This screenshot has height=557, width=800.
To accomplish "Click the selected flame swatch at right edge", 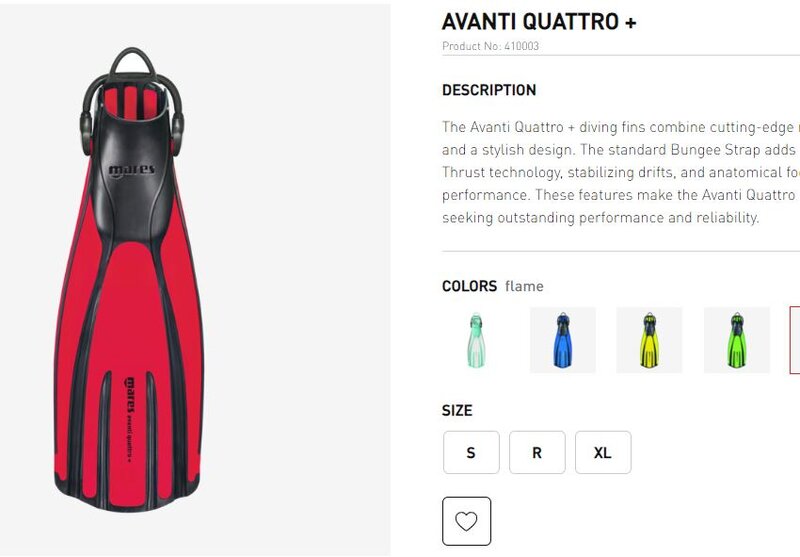I will [795, 340].
